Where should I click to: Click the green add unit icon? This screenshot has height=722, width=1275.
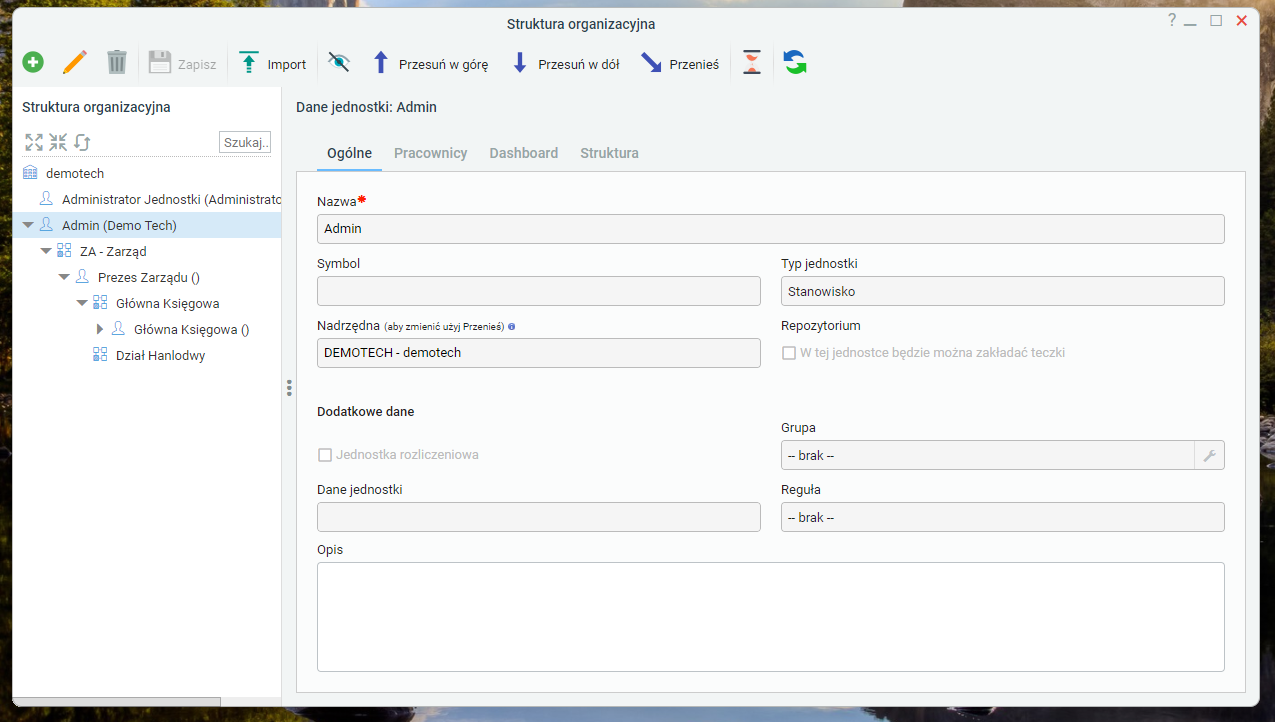[33, 63]
